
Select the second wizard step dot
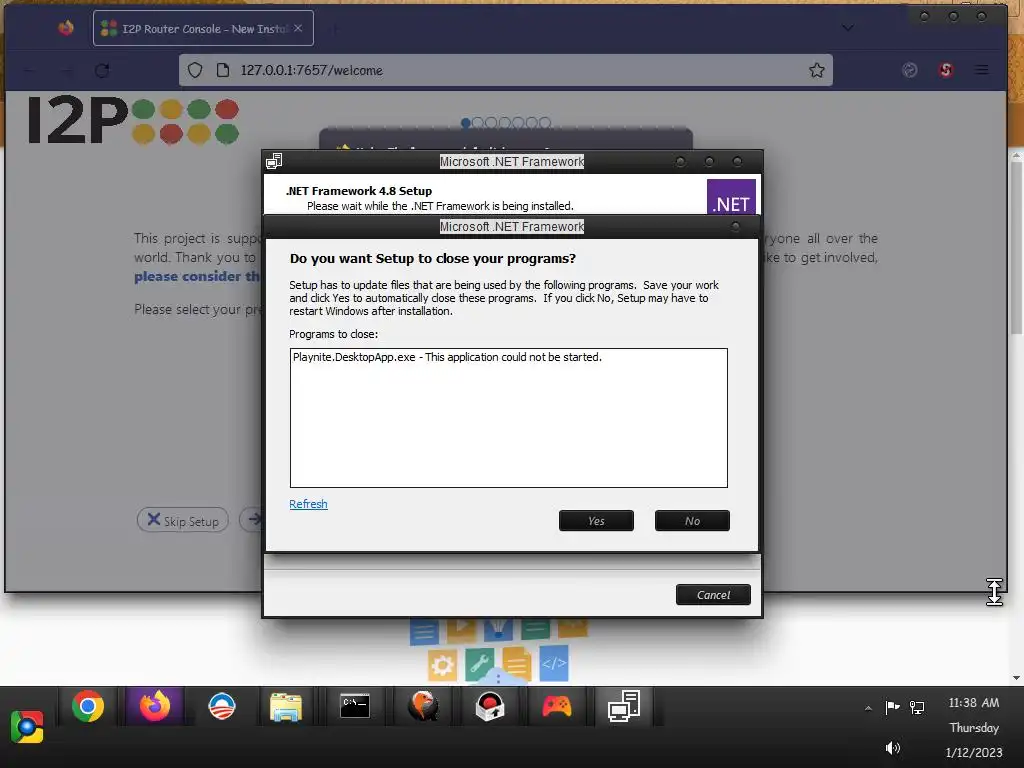click(478, 122)
